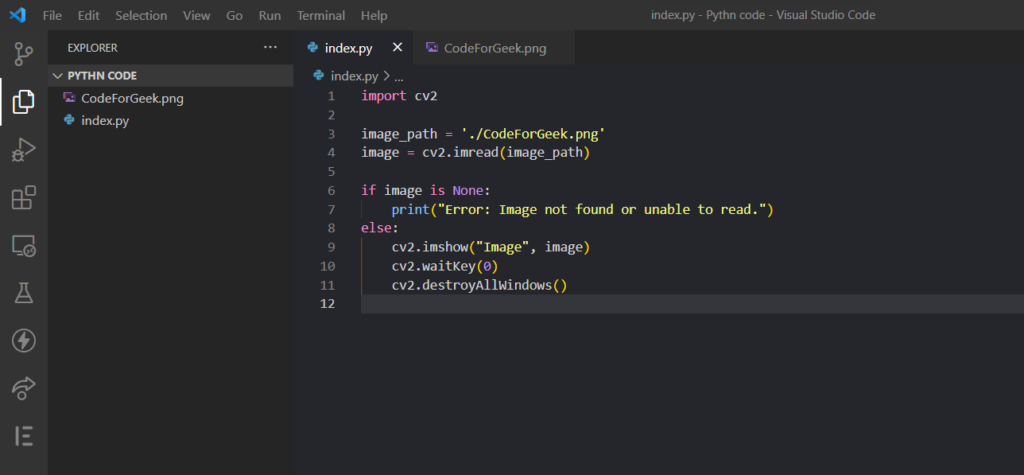Click the 'else:' keyword line

[379, 229]
